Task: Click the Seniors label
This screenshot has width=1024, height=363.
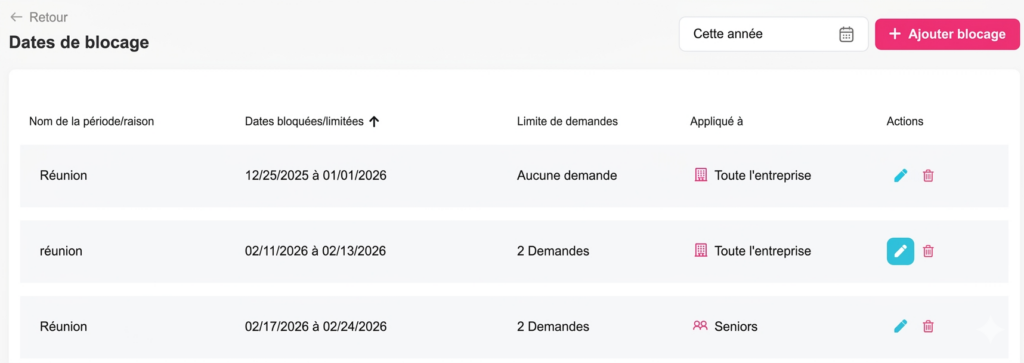Action: pyautogui.click(x=736, y=326)
